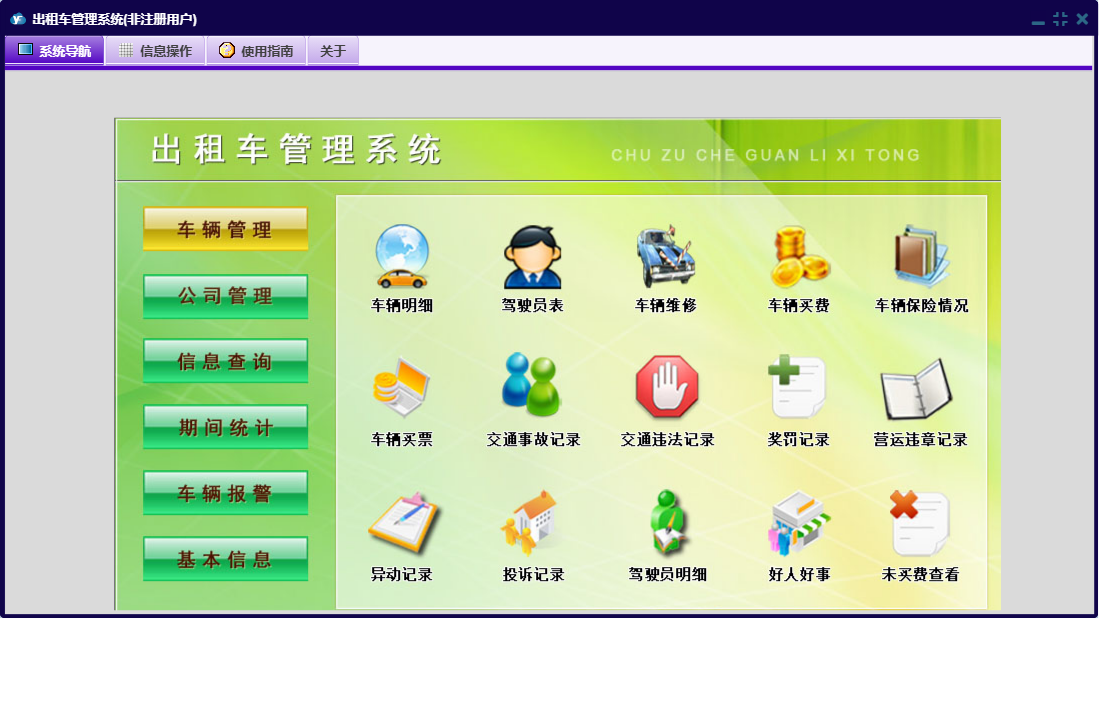Switch to the 系统导航 tab
The width and height of the screenshot is (1099, 723).
click(55, 50)
